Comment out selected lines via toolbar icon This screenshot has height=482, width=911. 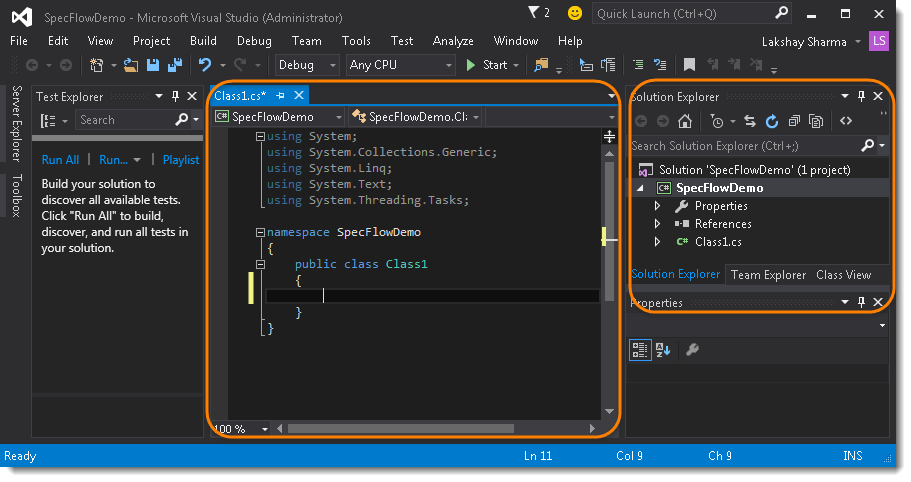click(638, 65)
